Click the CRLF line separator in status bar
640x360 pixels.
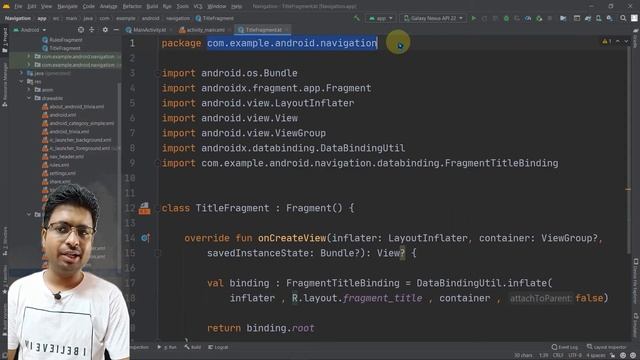tap(558, 355)
